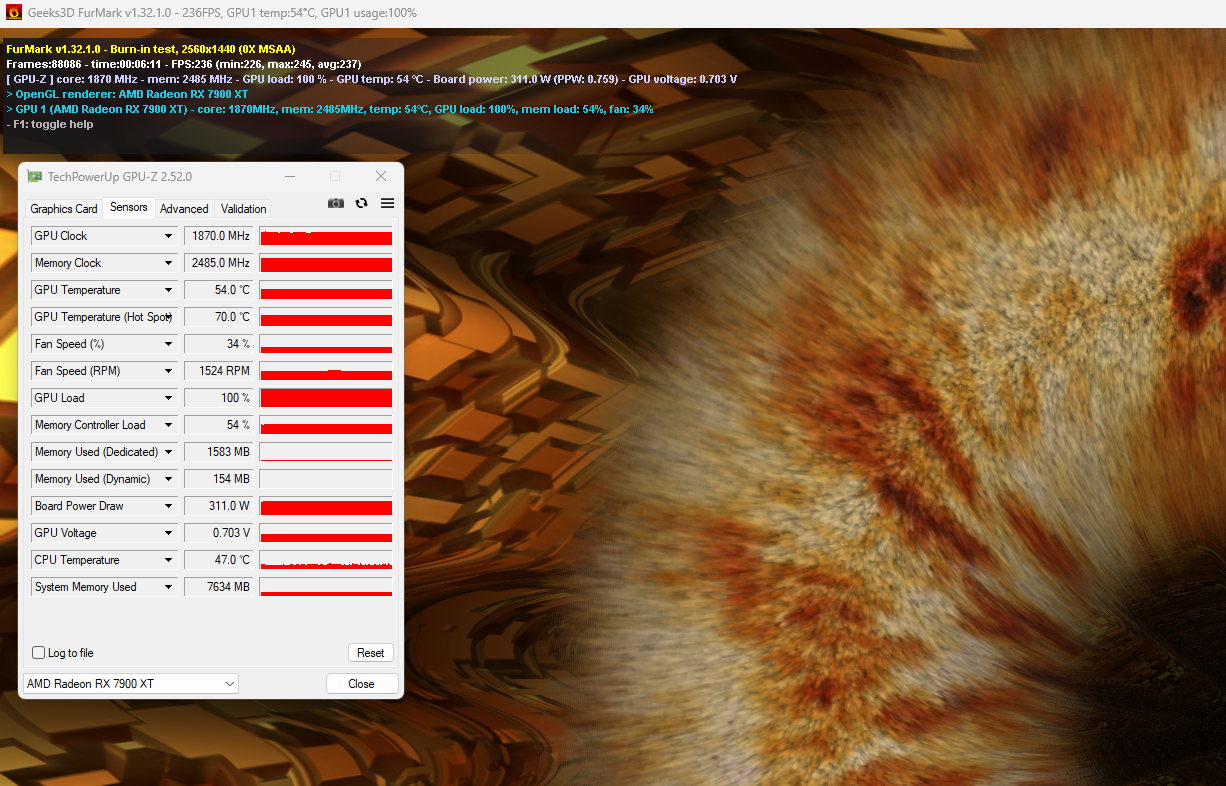Open the Memory Clock sensor dropdown
This screenshot has width=1226, height=786.
coord(169,263)
